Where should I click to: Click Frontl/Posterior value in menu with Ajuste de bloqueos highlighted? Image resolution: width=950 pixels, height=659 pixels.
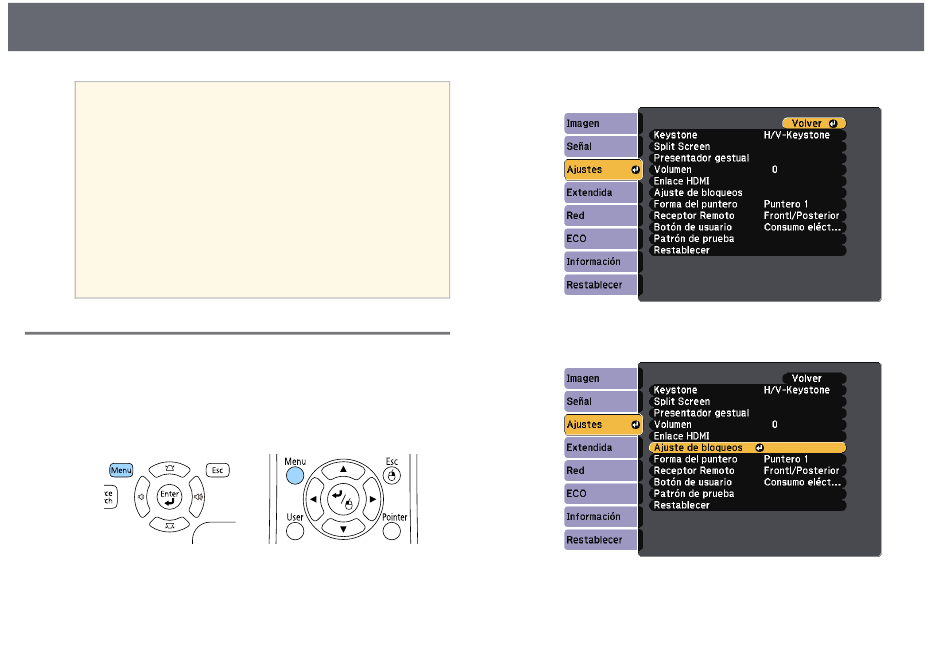[x=802, y=471]
